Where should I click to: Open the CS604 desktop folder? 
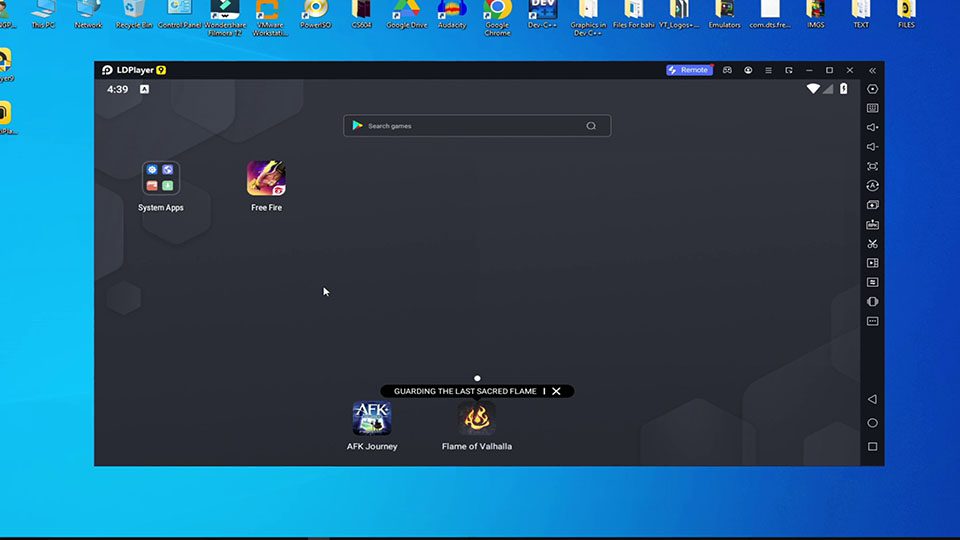(x=361, y=13)
